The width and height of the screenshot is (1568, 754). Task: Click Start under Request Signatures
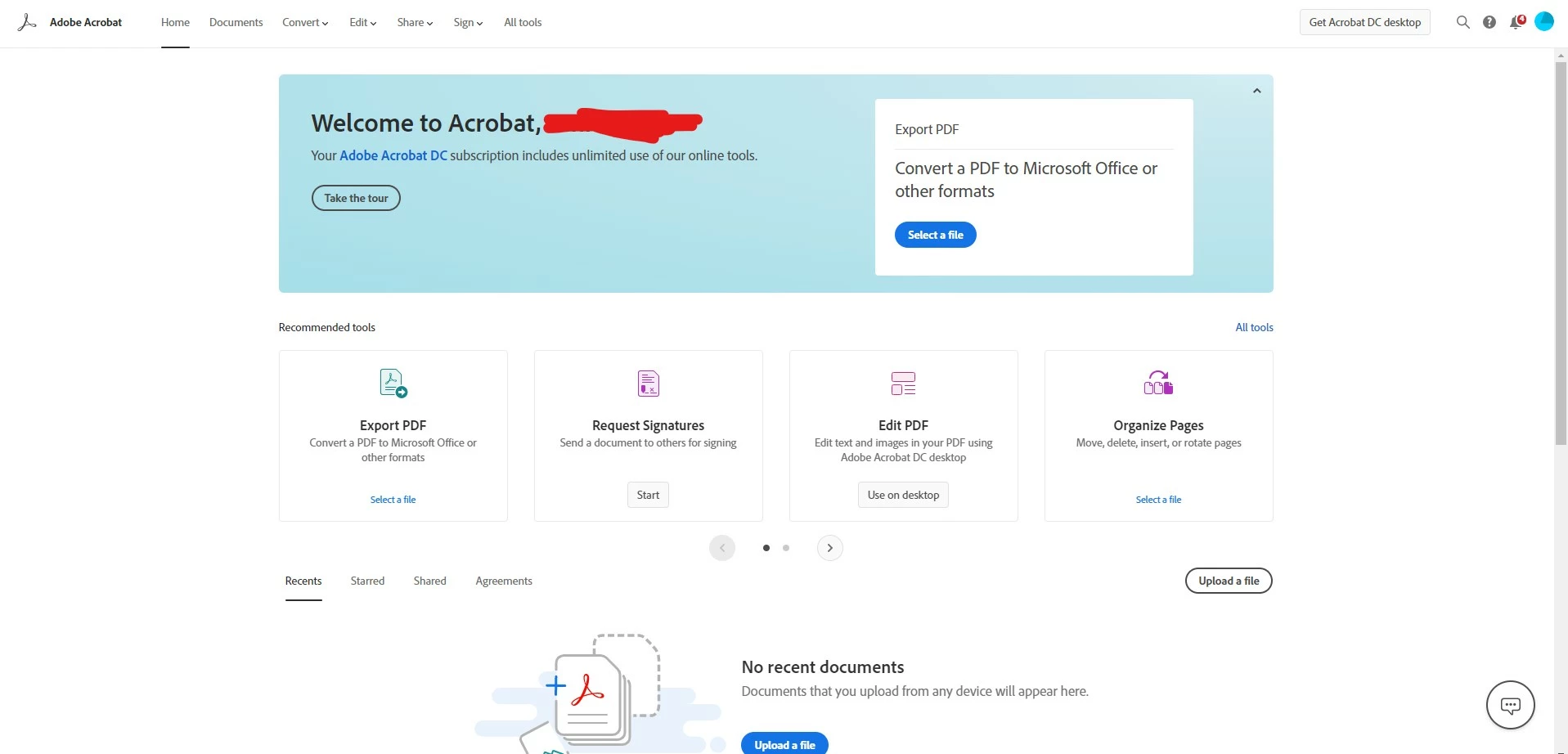click(x=648, y=495)
